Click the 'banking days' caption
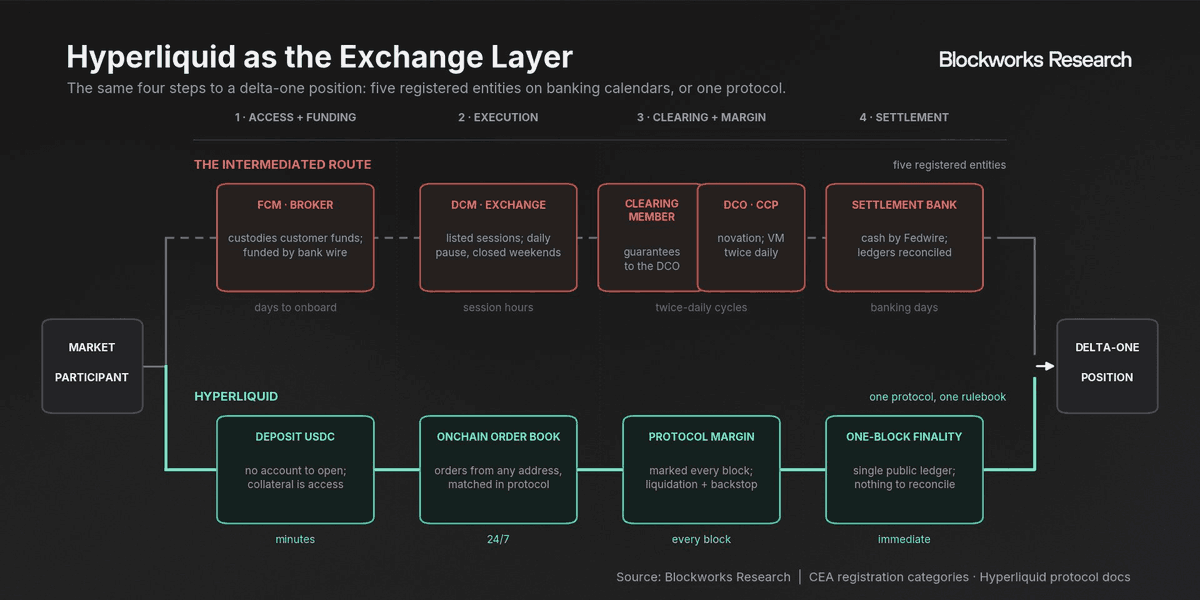The height and width of the screenshot is (600, 1200). tap(904, 307)
